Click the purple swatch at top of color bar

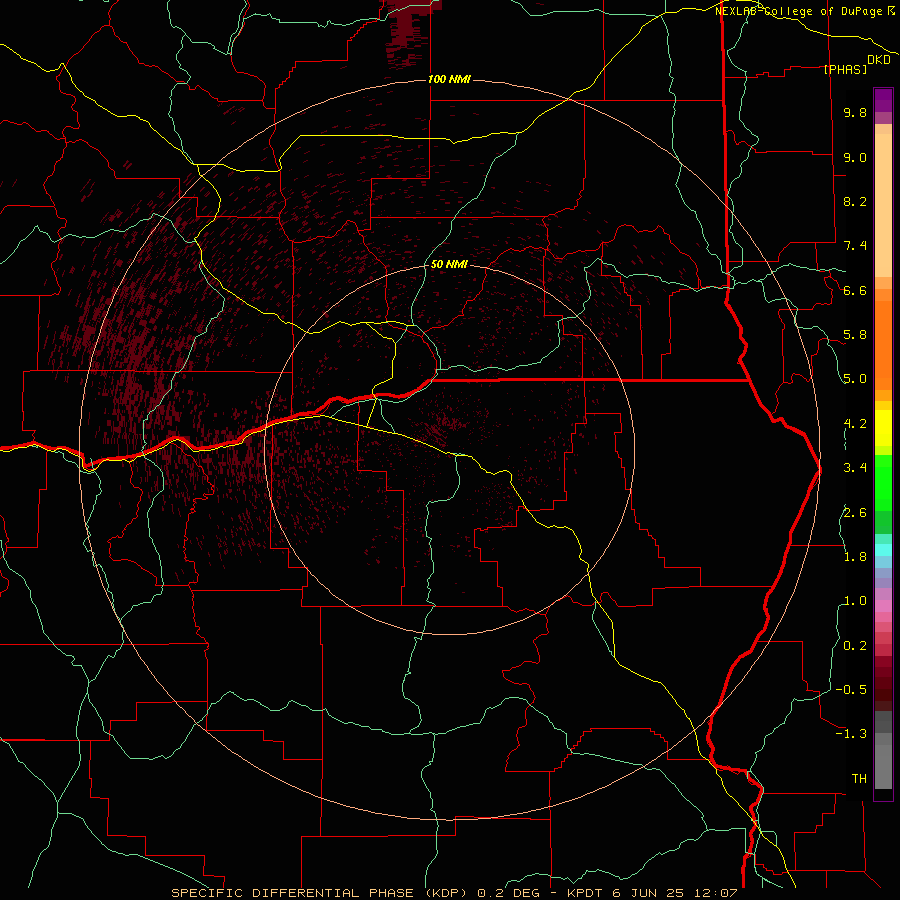point(883,100)
